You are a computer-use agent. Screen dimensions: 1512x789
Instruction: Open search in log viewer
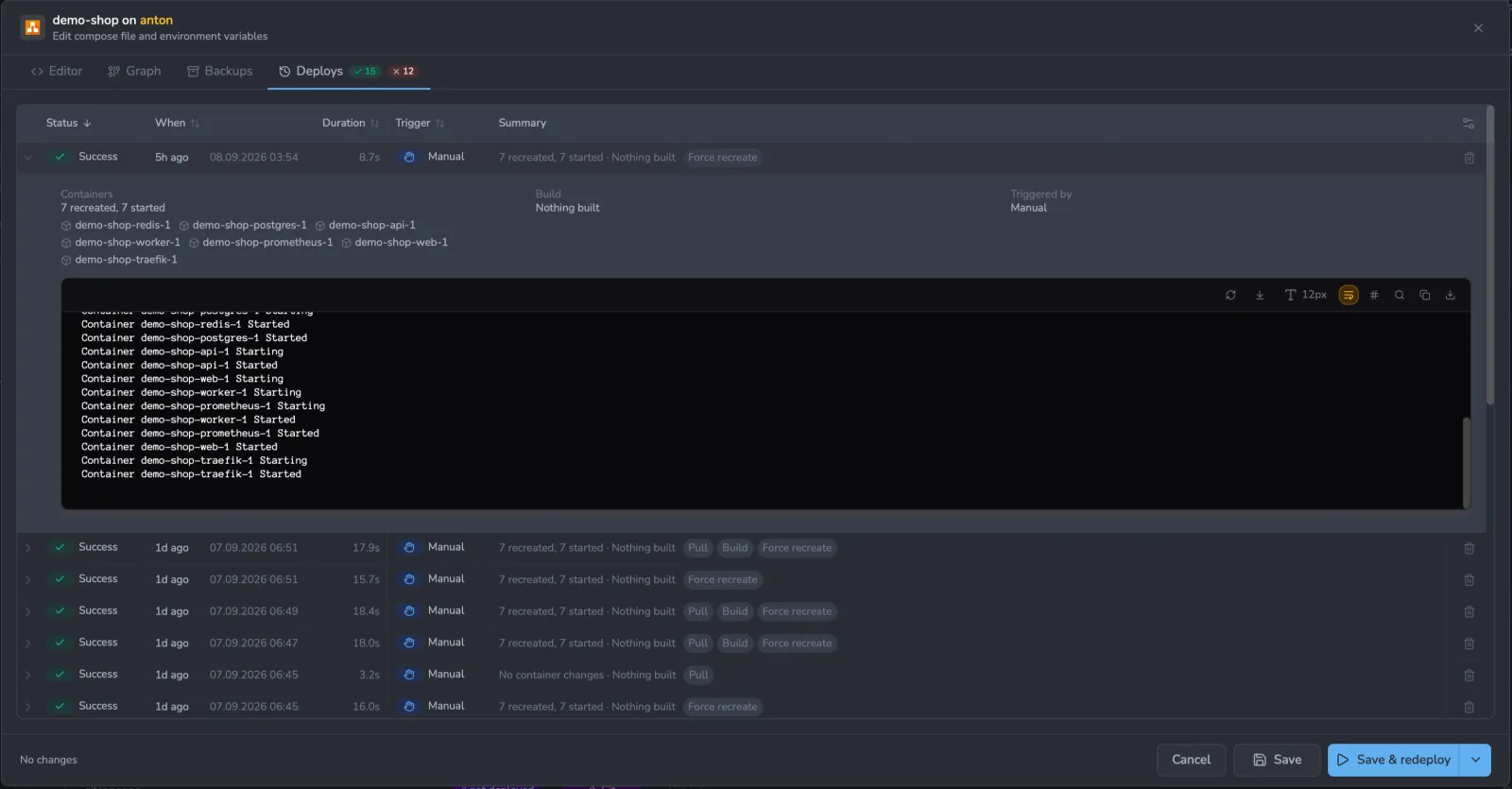pos(1400,295)
